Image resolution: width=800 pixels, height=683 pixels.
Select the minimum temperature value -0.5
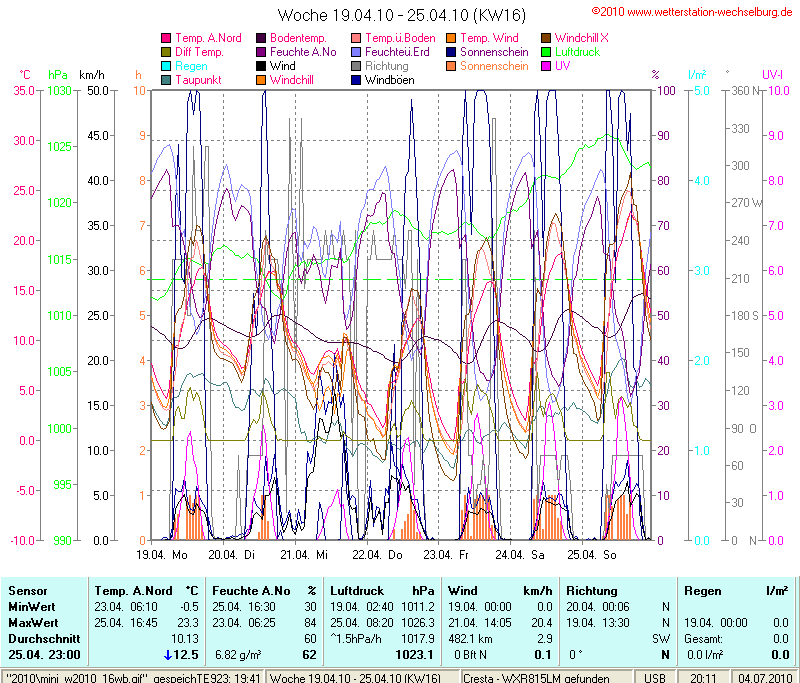click(x=189, y=607)
